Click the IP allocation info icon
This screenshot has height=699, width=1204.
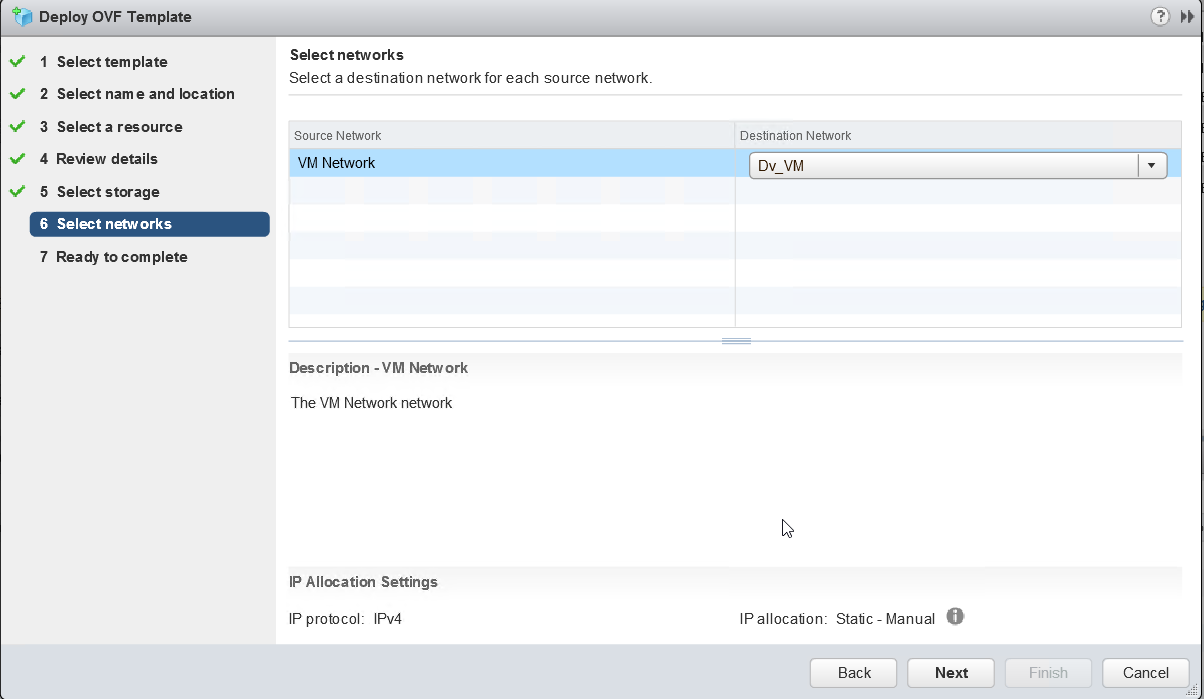(955, 617)
